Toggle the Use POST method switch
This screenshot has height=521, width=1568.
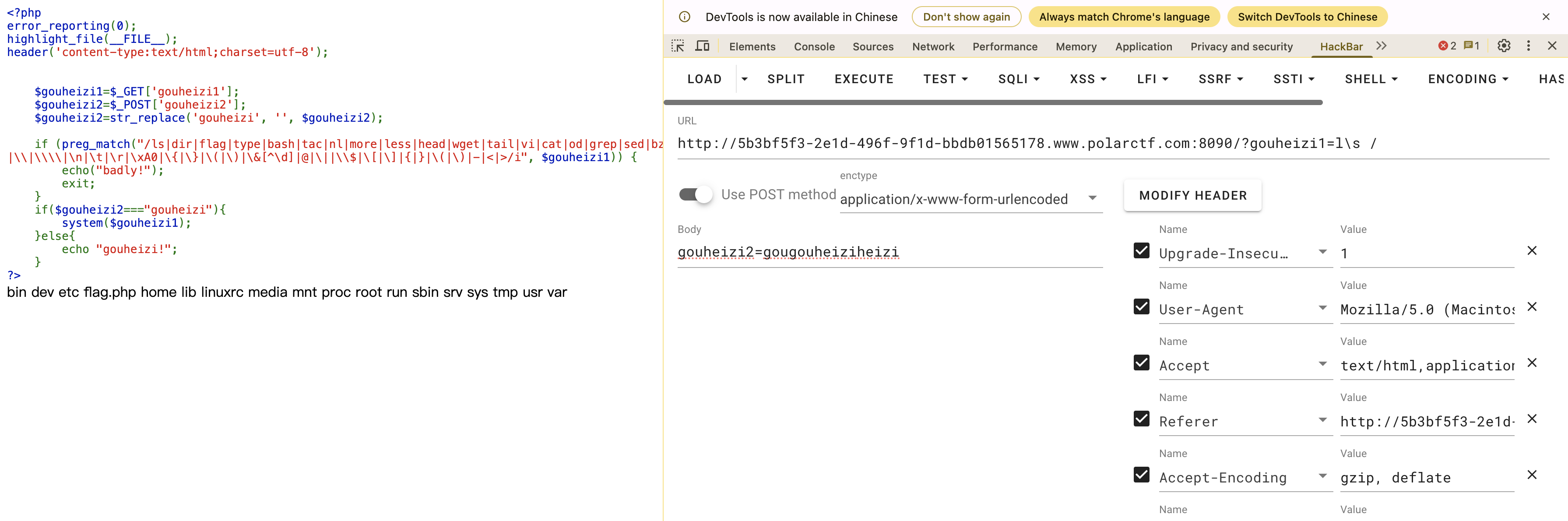pyautogui.click(x=695, y=195)
